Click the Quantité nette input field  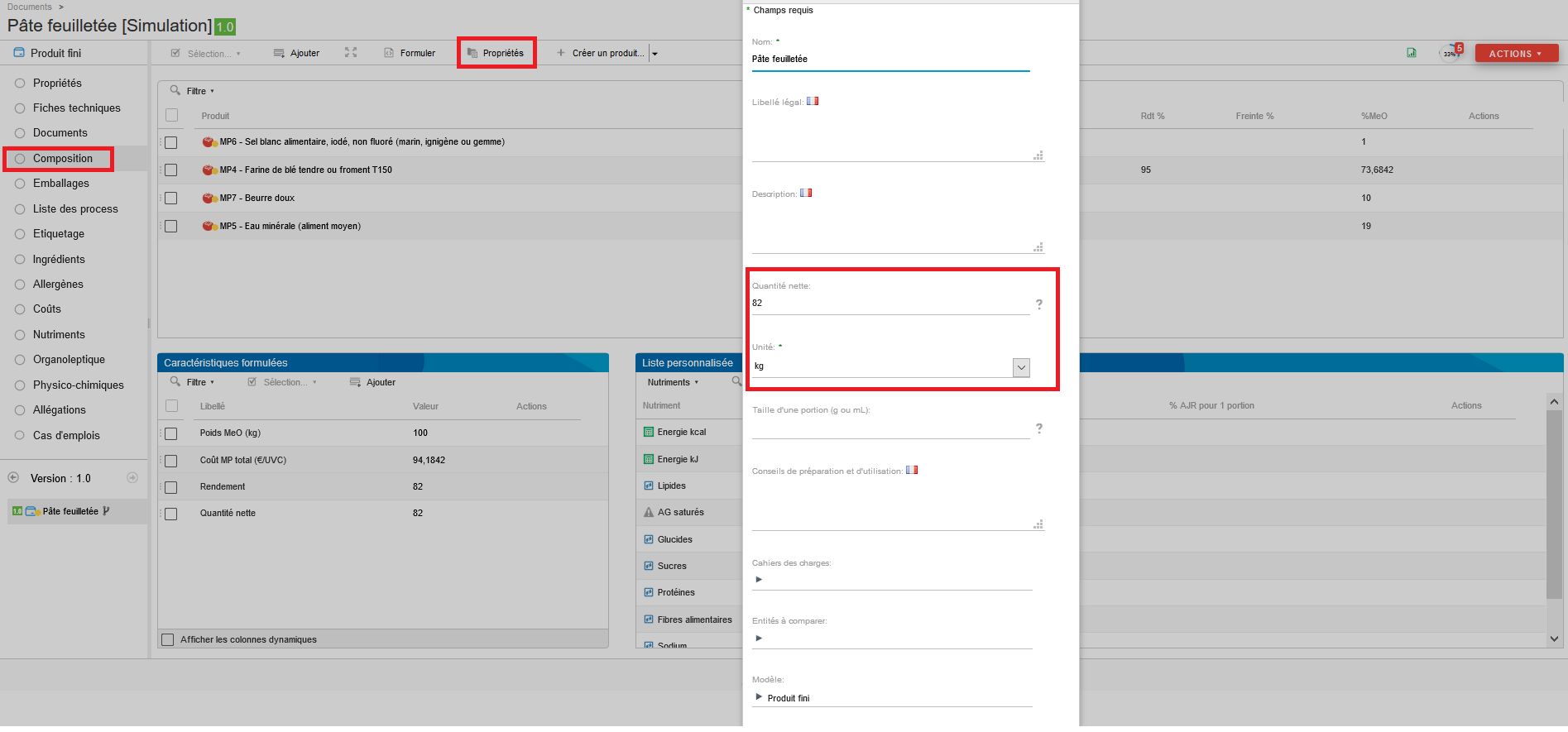pyautogui.click(x=890, y=304)
